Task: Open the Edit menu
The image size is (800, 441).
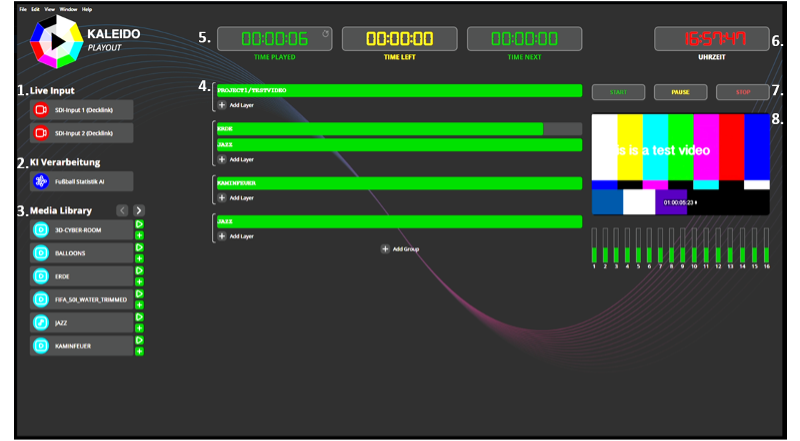Action: coord(35,9)
